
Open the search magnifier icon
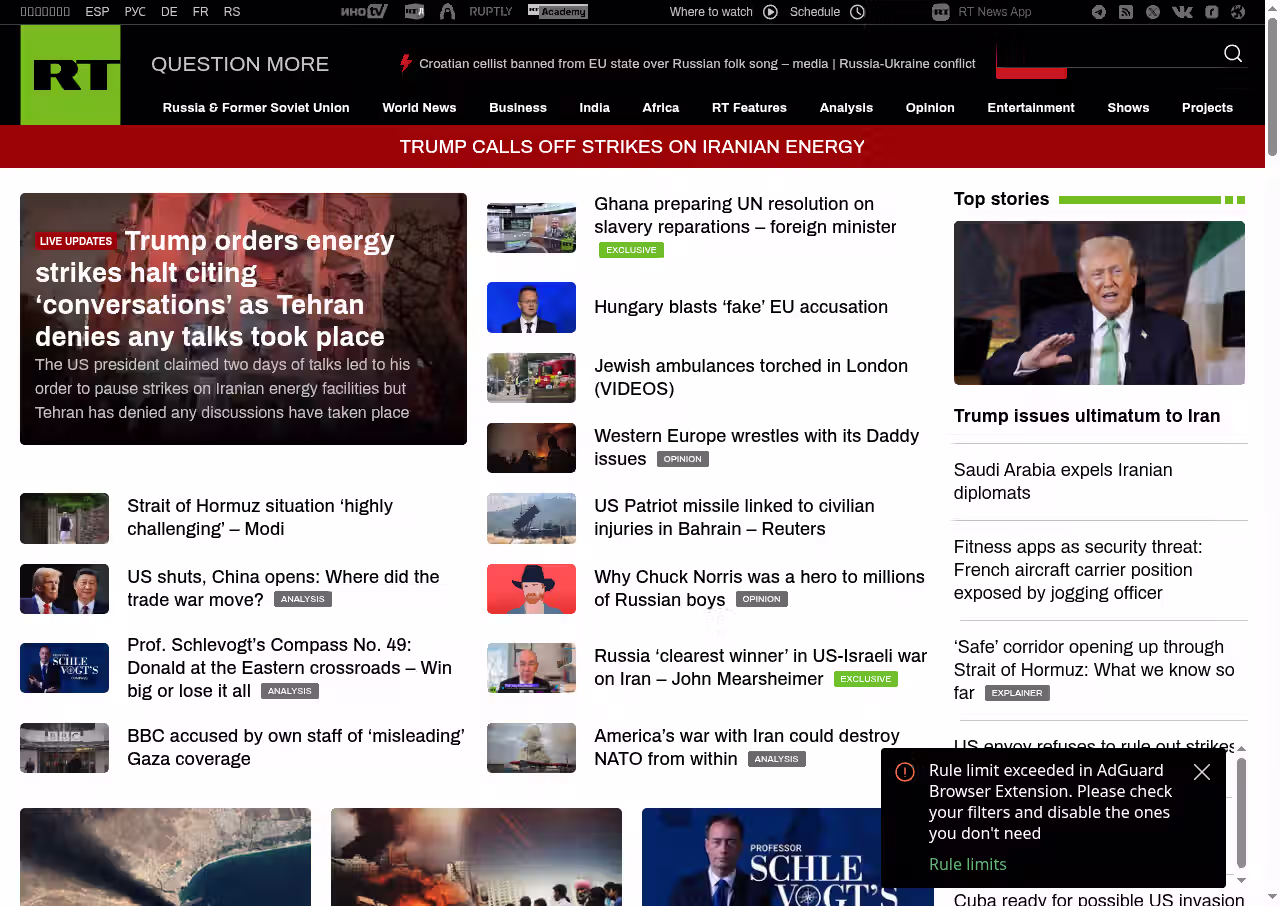pos(1233,54)
